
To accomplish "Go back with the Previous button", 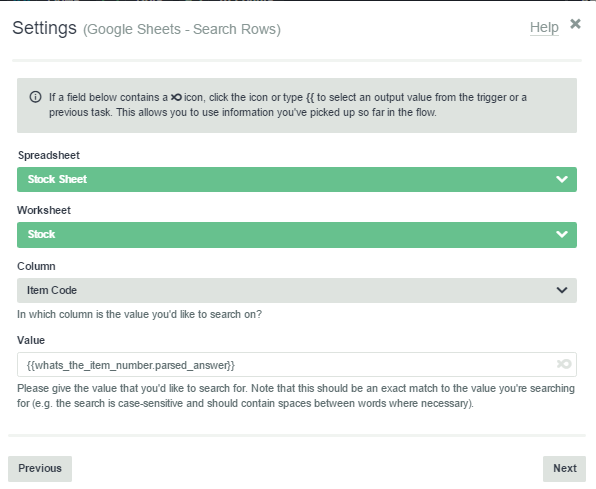I will 40,468.
